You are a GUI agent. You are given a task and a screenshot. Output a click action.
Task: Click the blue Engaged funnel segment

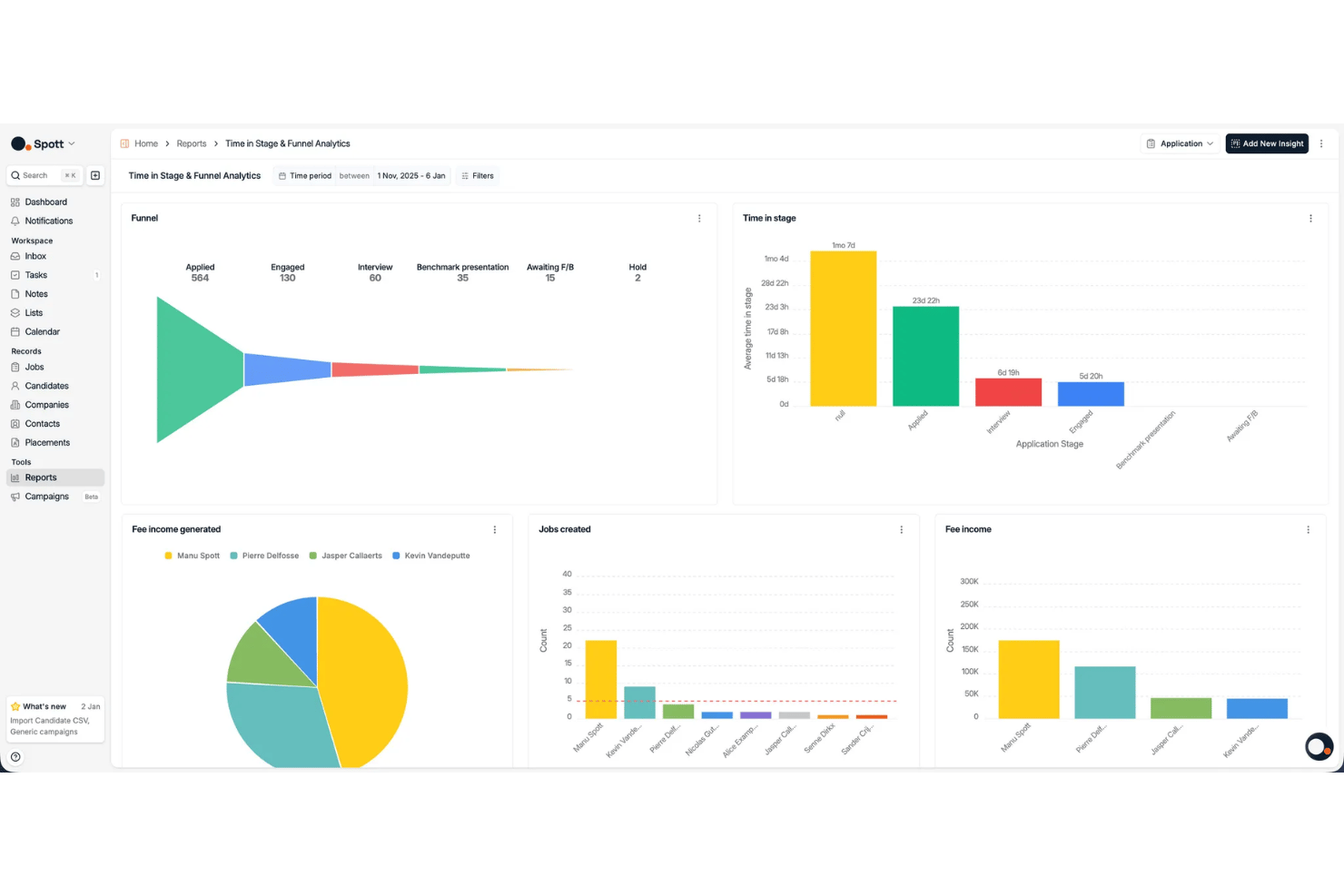point(287,369)
